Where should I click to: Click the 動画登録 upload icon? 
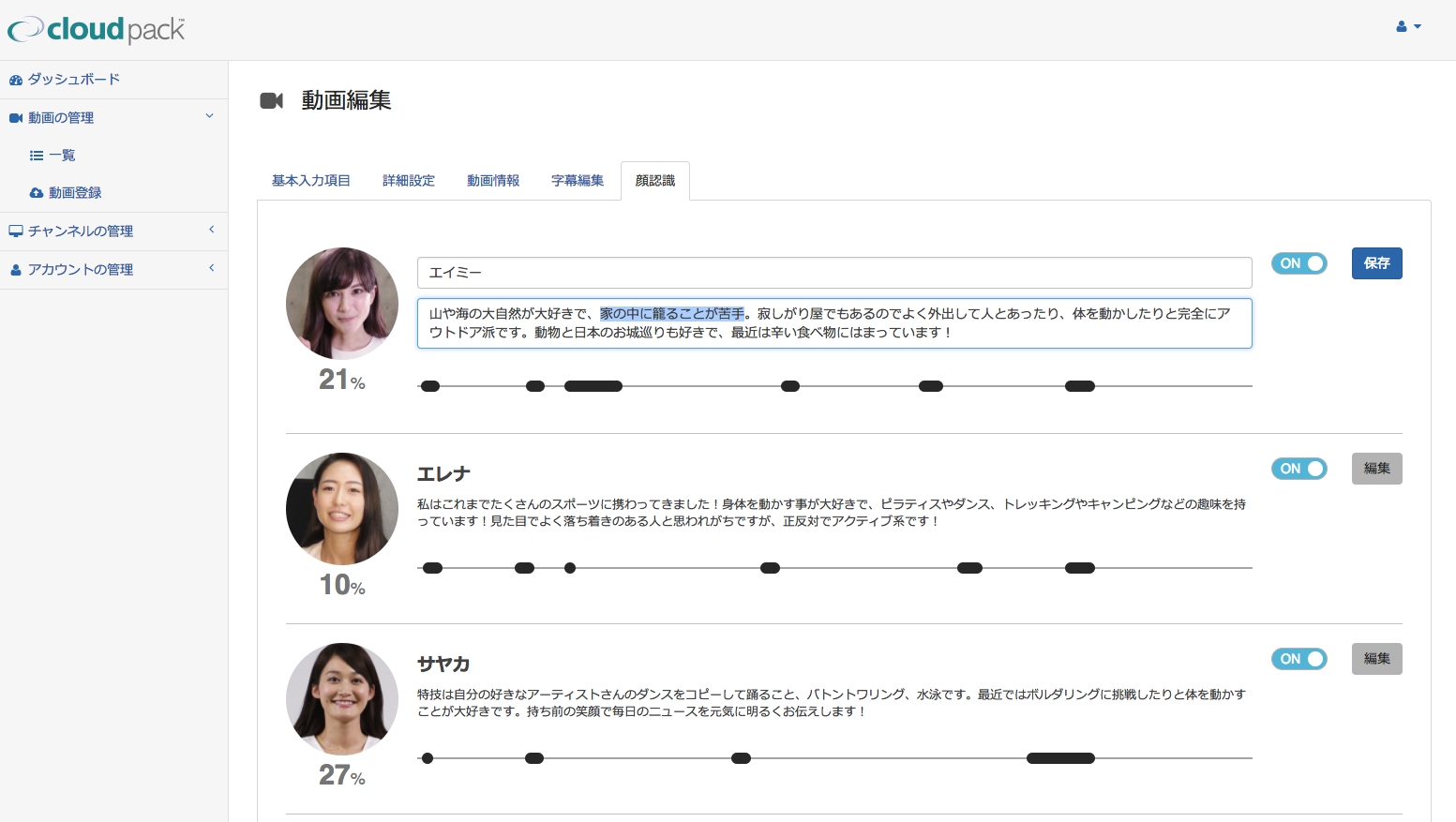click(38, 192)
